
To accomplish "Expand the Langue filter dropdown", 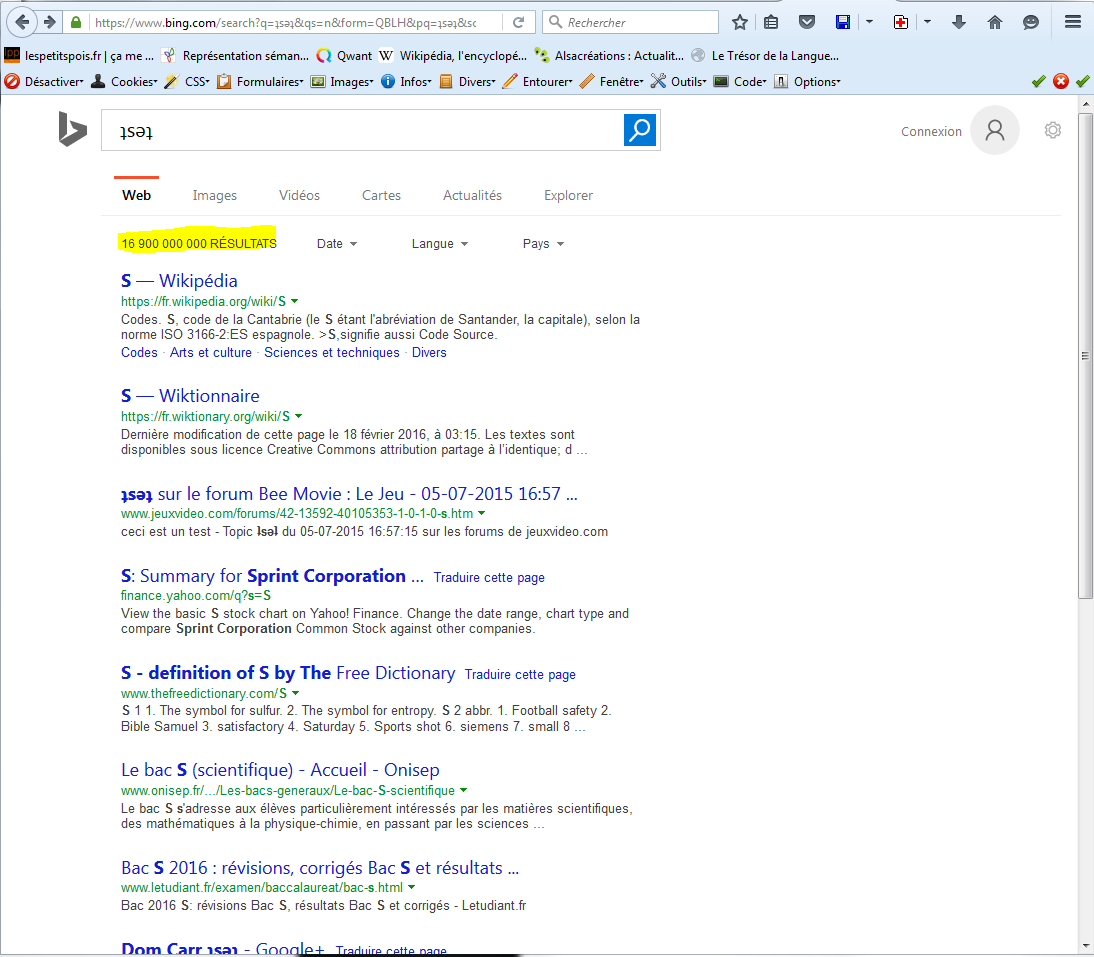I will point(439,244).
